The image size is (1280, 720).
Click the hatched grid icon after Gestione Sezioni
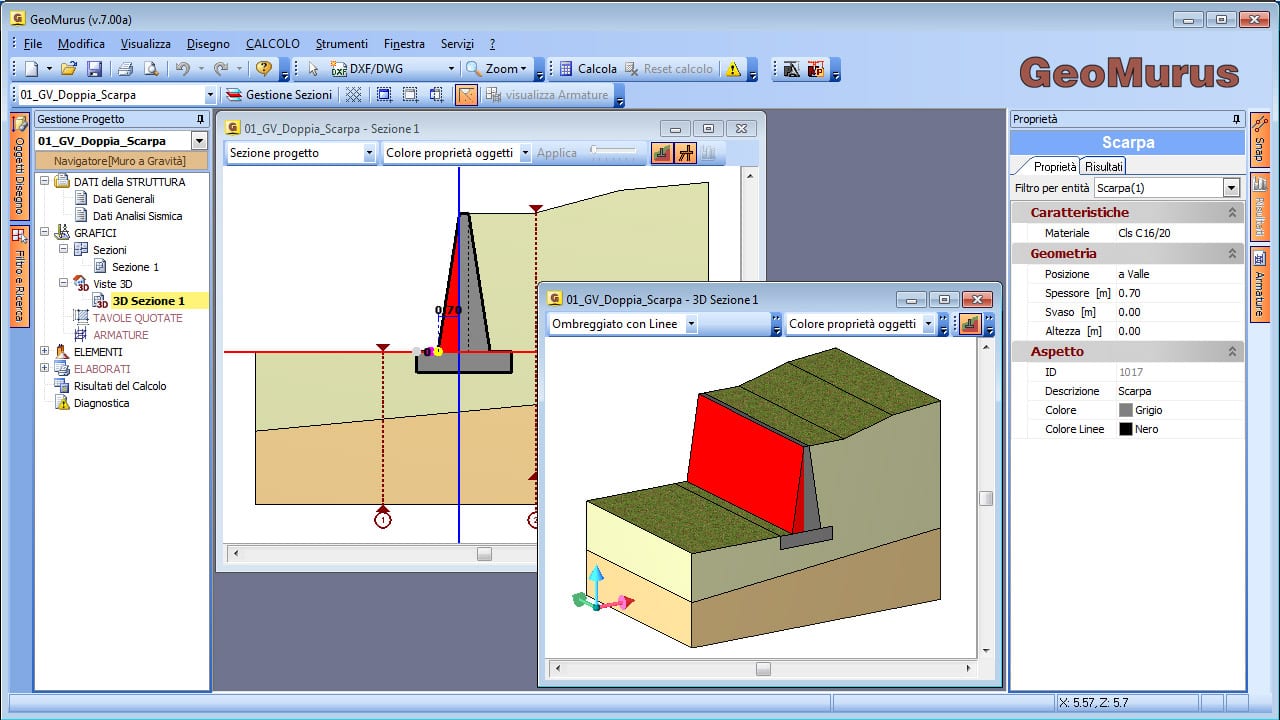coord(353,95)
